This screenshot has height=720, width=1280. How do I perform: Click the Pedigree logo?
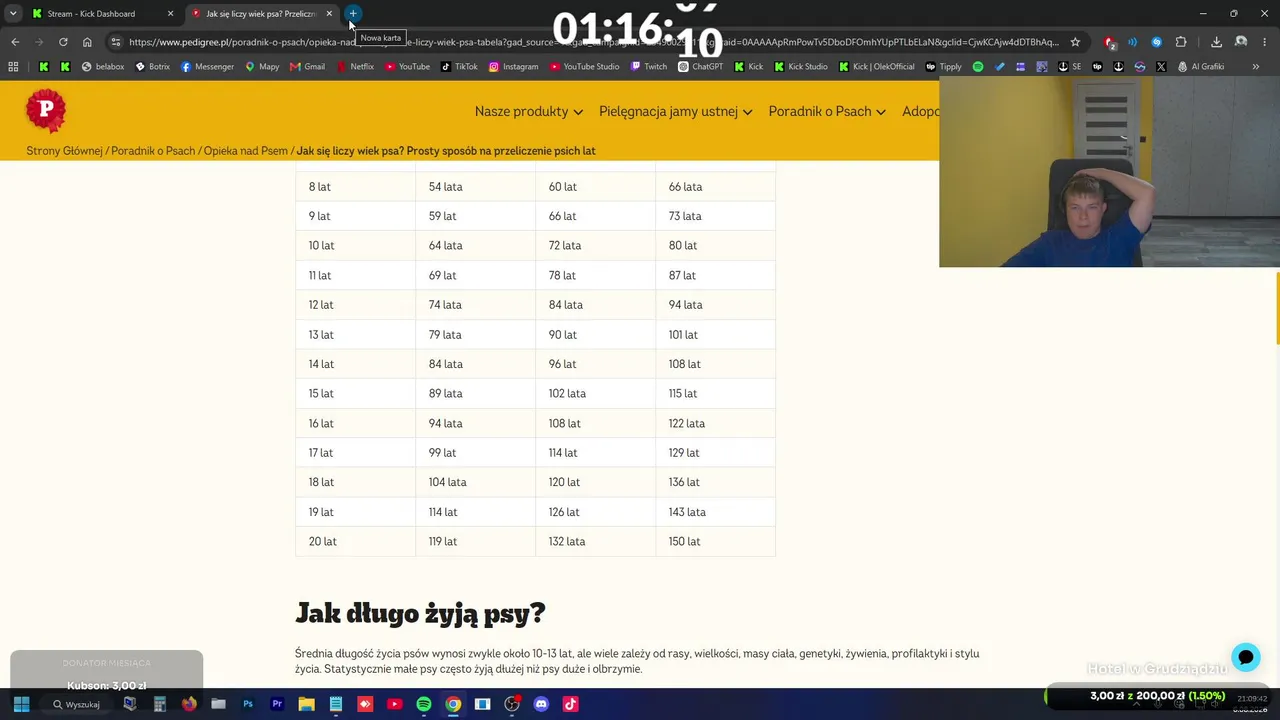point(46,110)
